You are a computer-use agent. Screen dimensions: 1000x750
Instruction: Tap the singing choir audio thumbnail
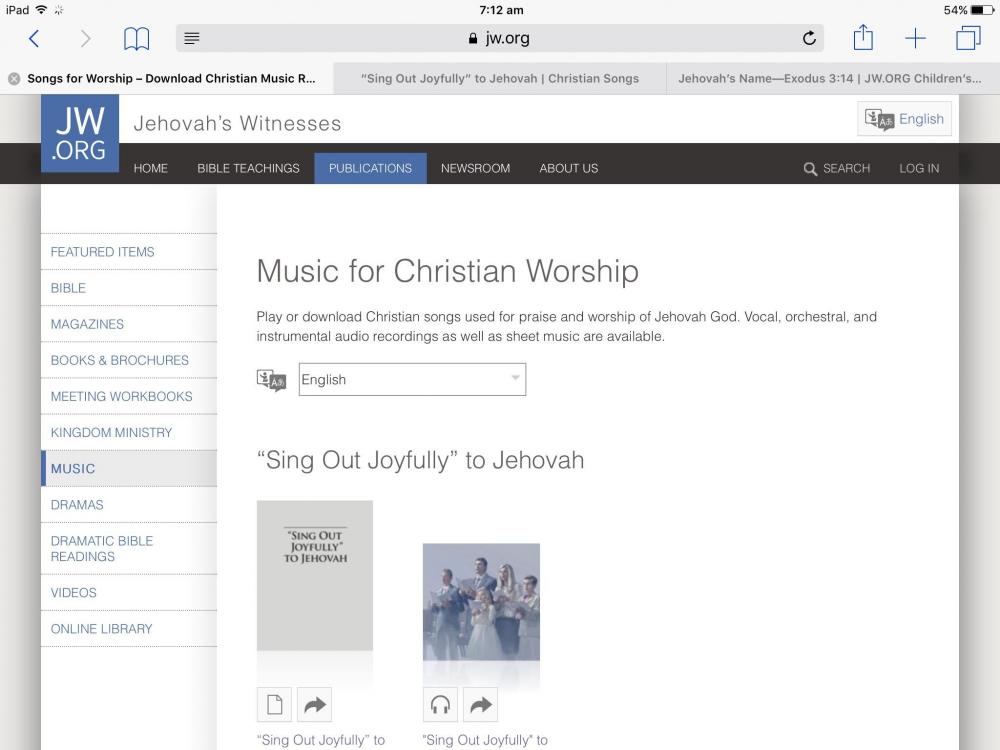[481, 602]
